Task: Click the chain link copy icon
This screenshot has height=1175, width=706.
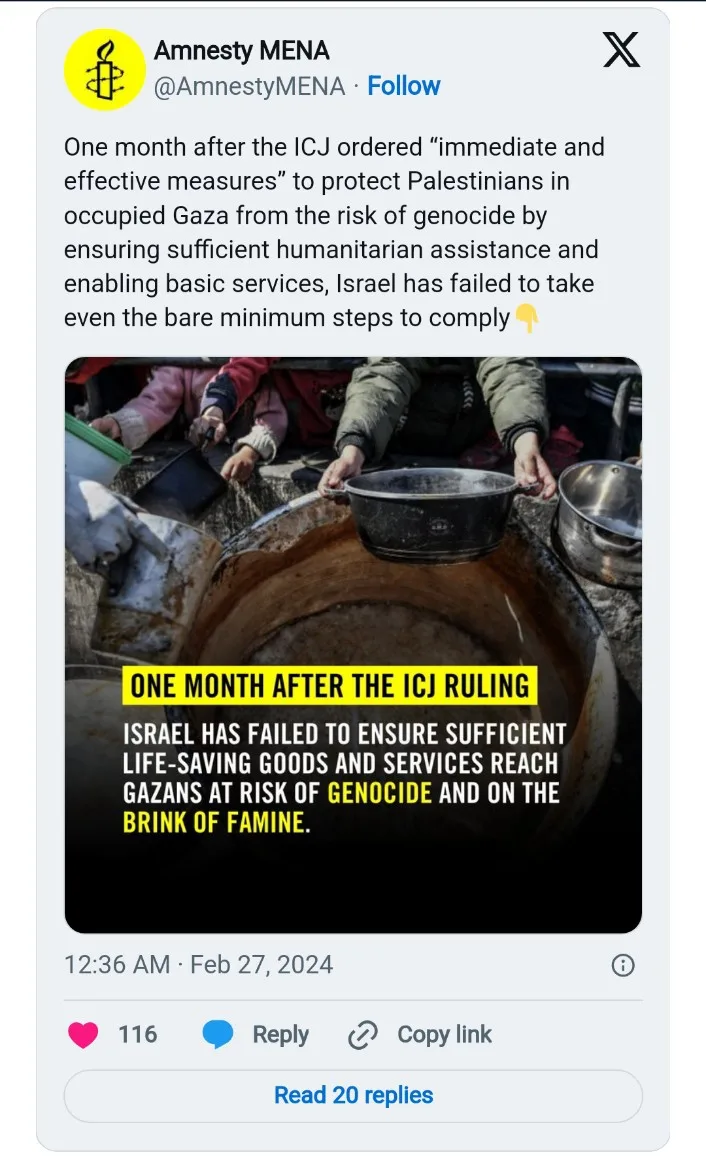Action: pos(363,1035)
